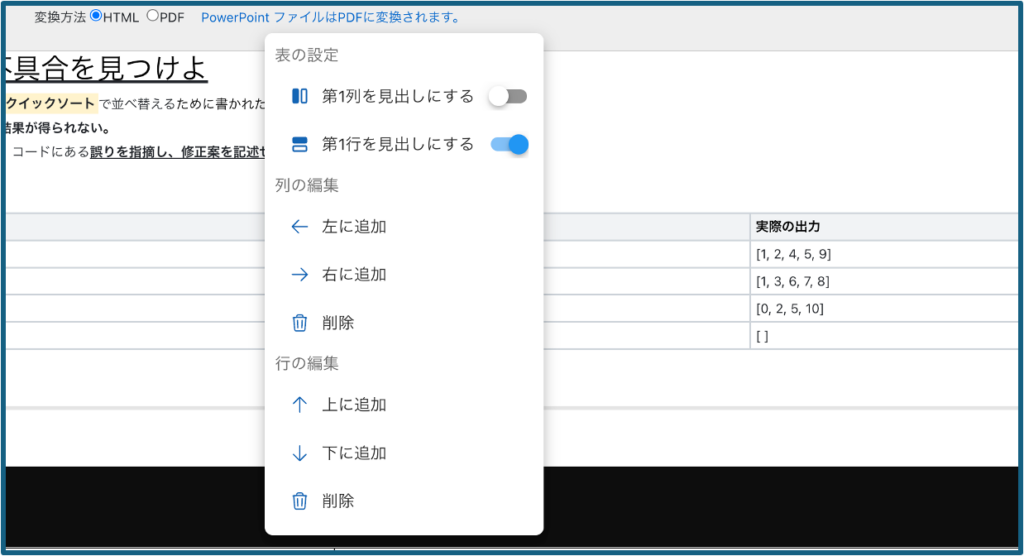Click the down arrow icon for 下に追加
The image size is (1024, 556).
point(300,453)
